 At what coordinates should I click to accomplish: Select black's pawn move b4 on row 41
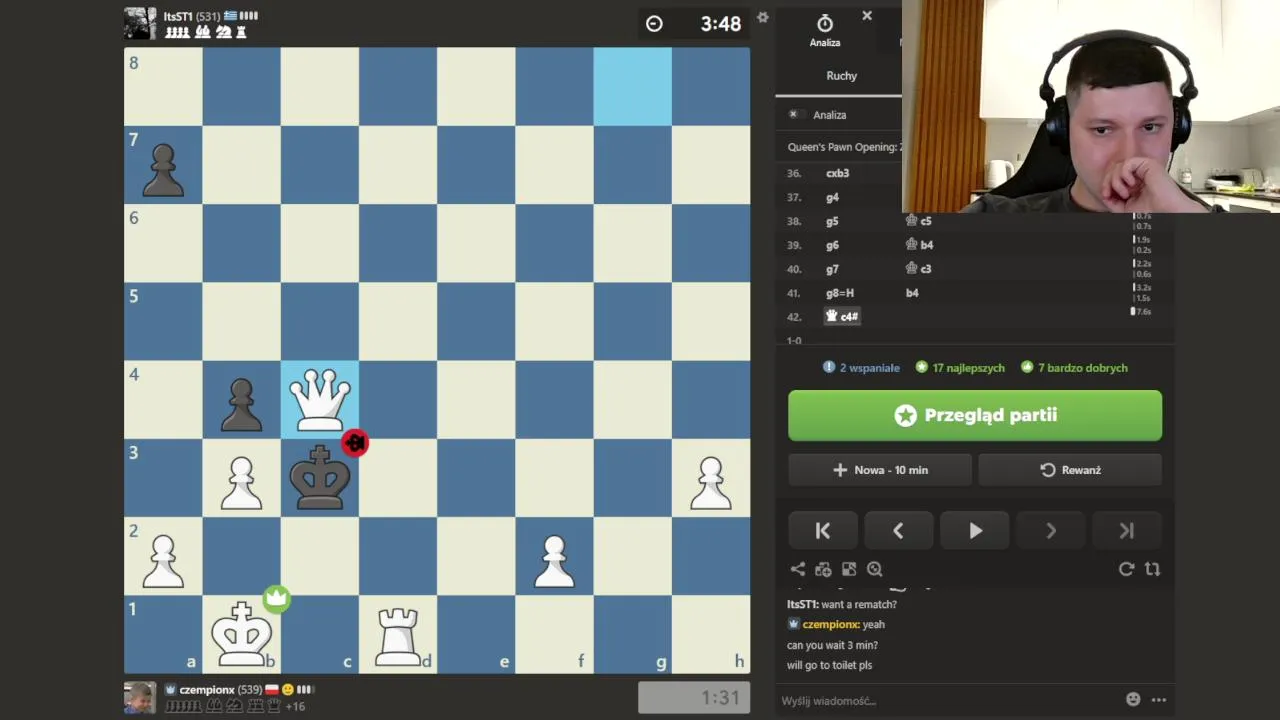coord(912,293)
